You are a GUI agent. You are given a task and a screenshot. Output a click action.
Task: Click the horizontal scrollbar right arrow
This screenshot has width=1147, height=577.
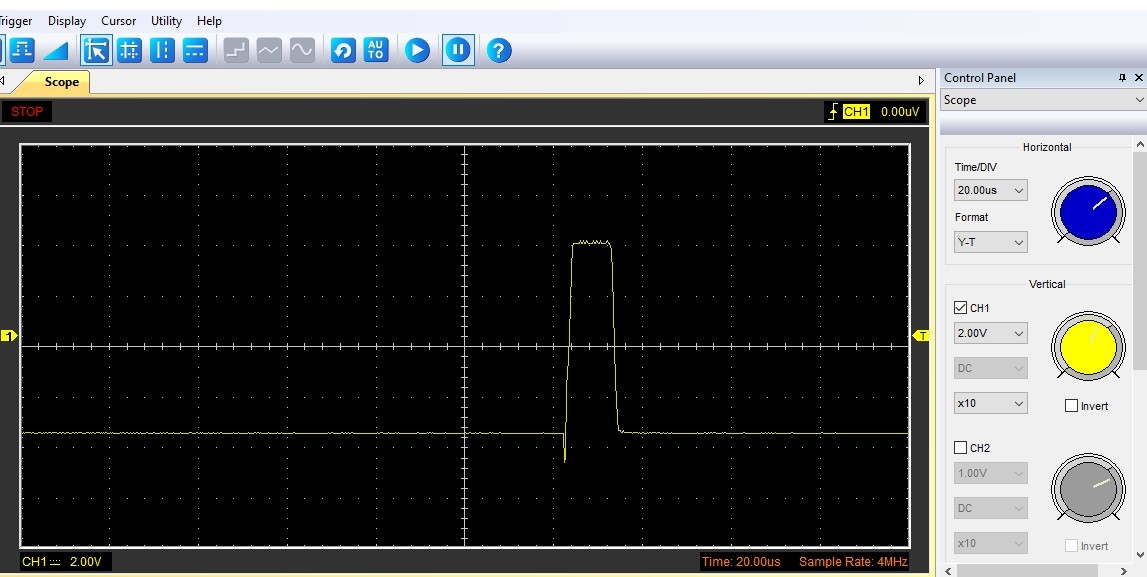tap(1125, 570)
